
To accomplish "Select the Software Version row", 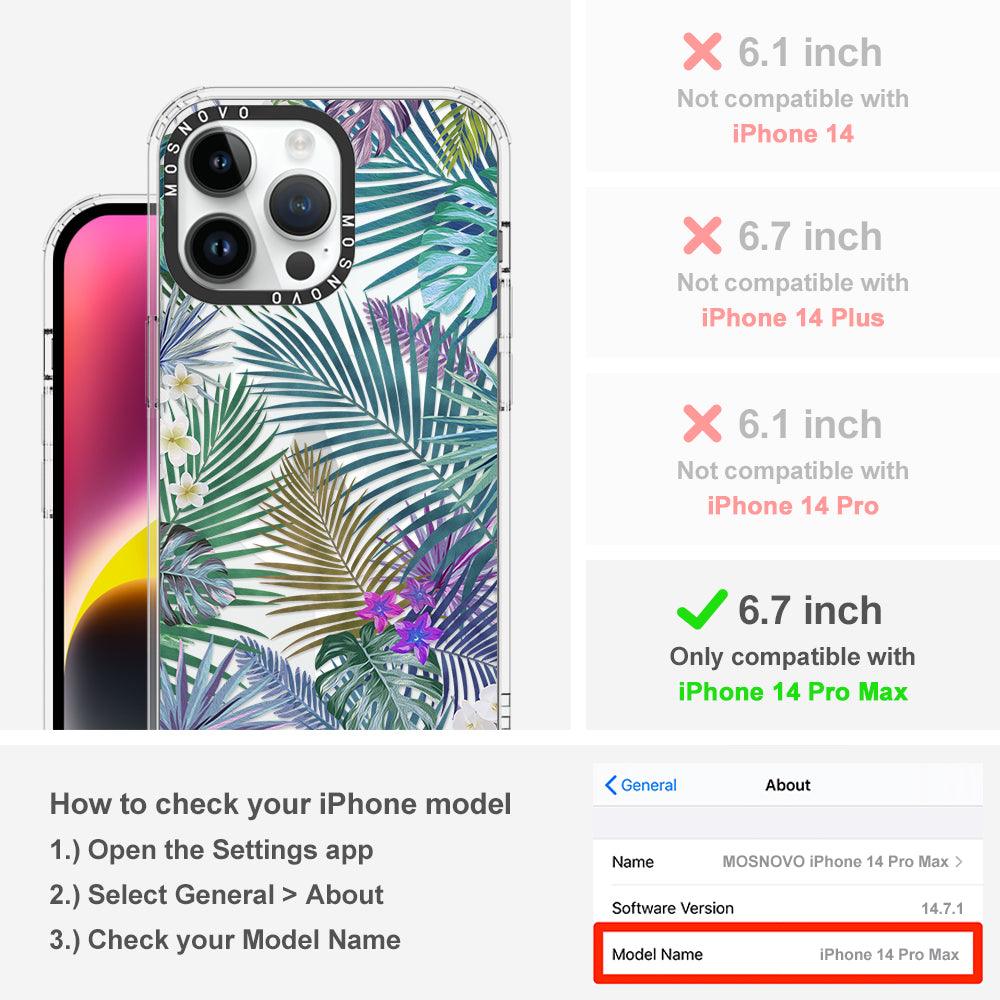I will [788, 908].
